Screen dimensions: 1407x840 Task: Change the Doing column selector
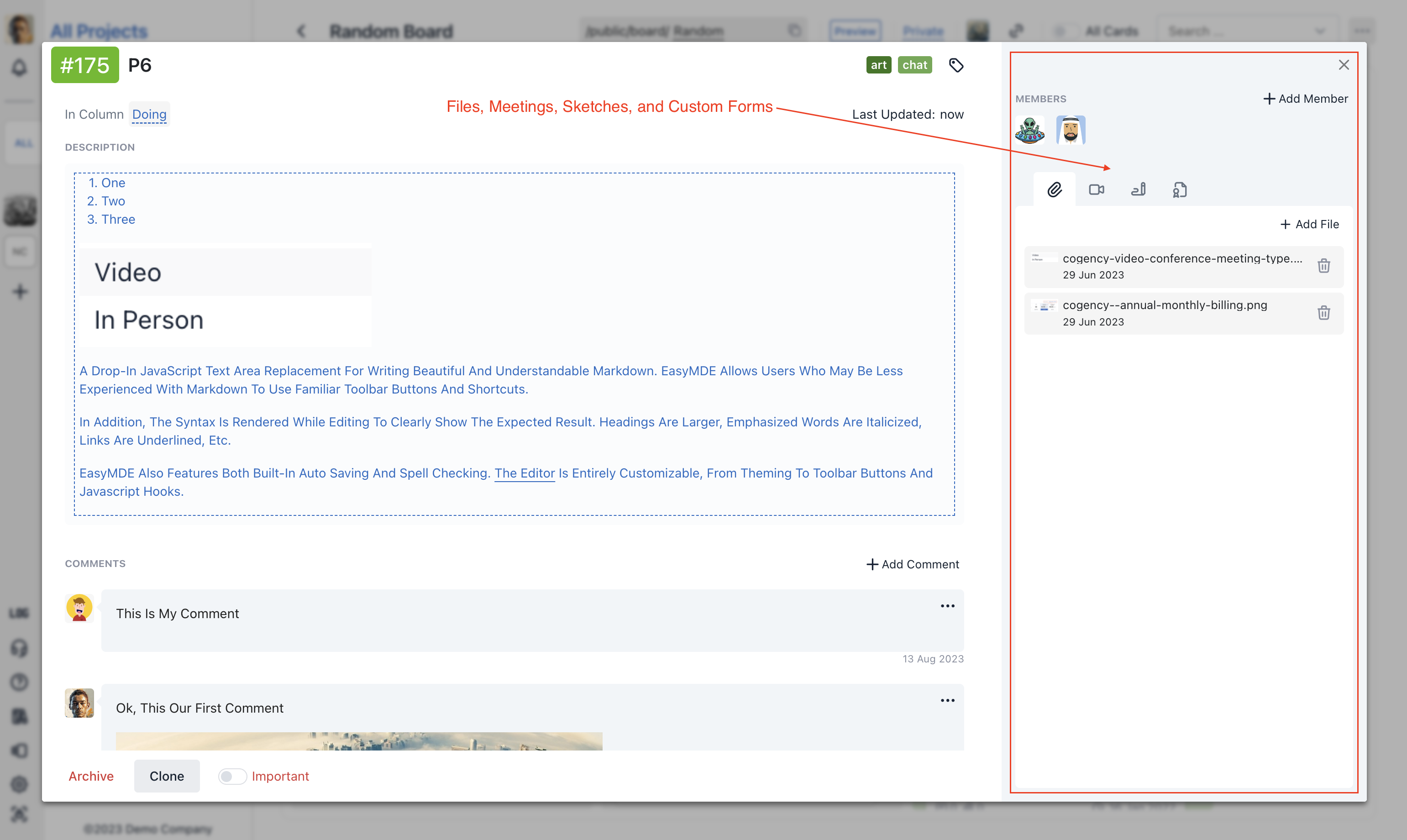tap(149, 114)
